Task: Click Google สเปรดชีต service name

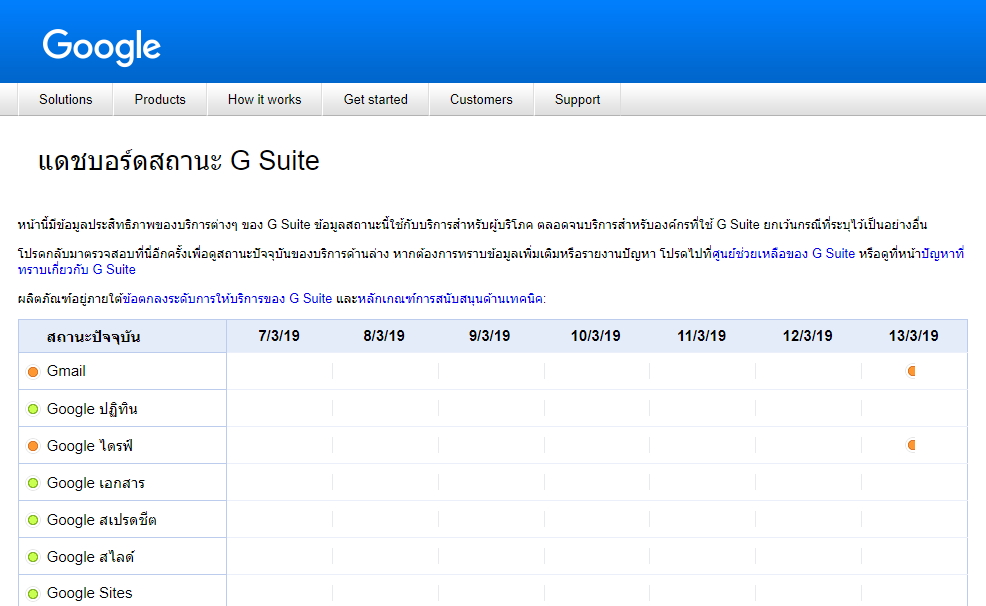Action: pos(101,520)
